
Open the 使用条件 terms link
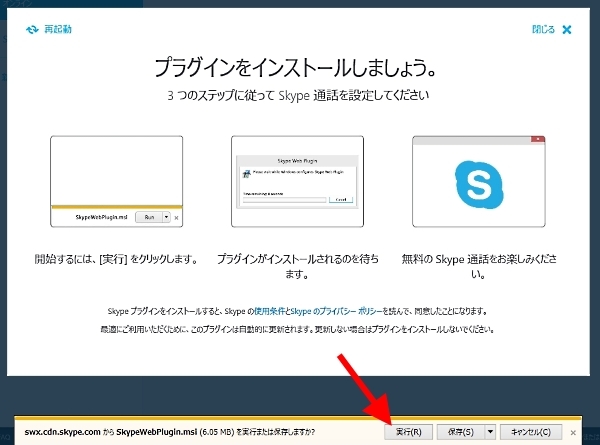(x=270, y=311)
